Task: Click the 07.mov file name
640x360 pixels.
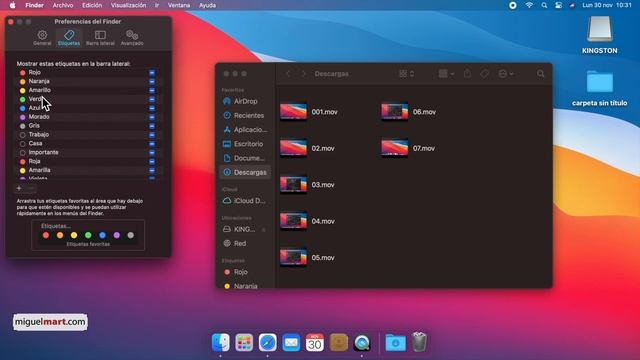Action: (424, 149)
